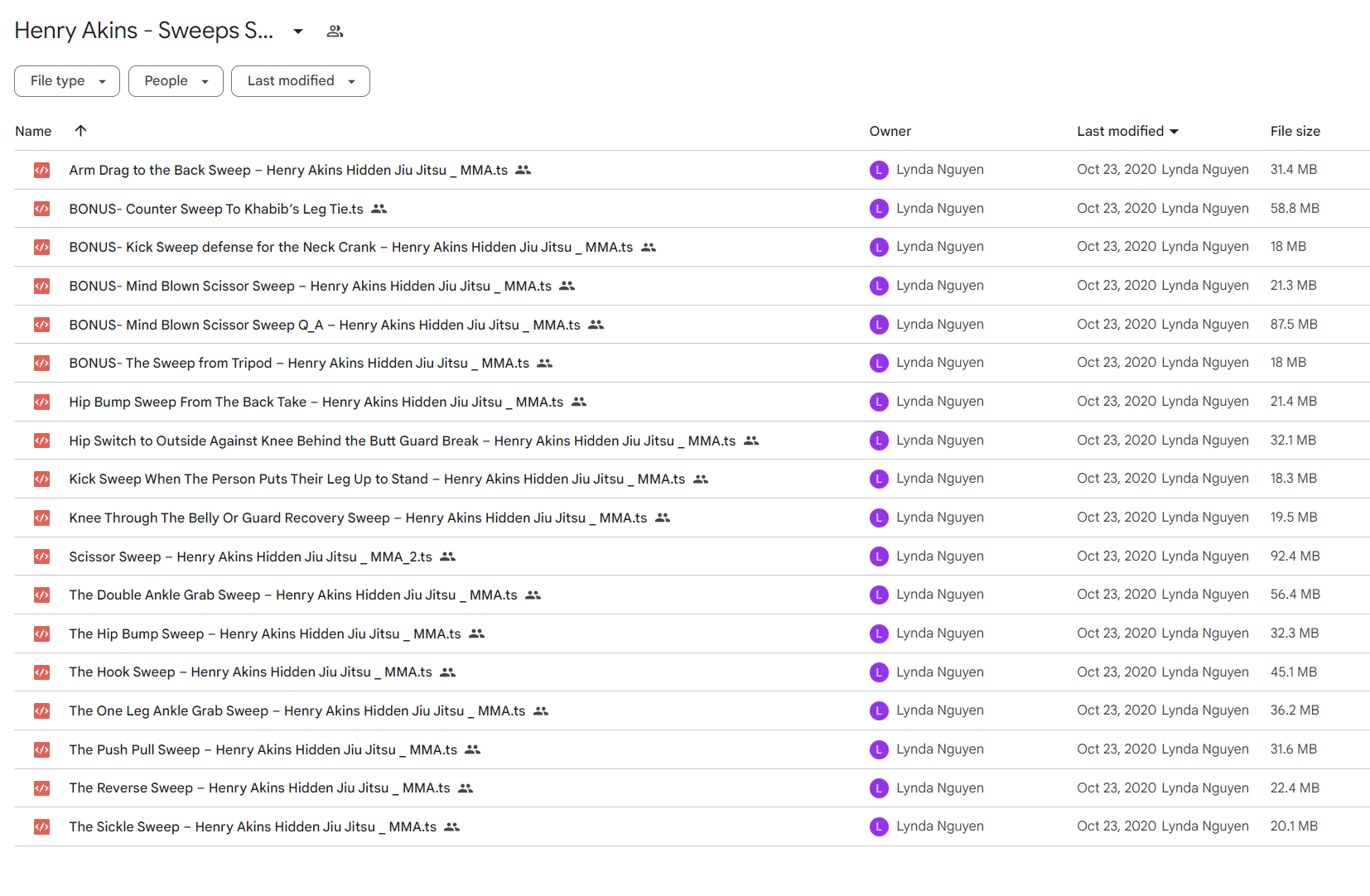Click 87.5 MB file size value
1370x896 pixels.
1294,325
